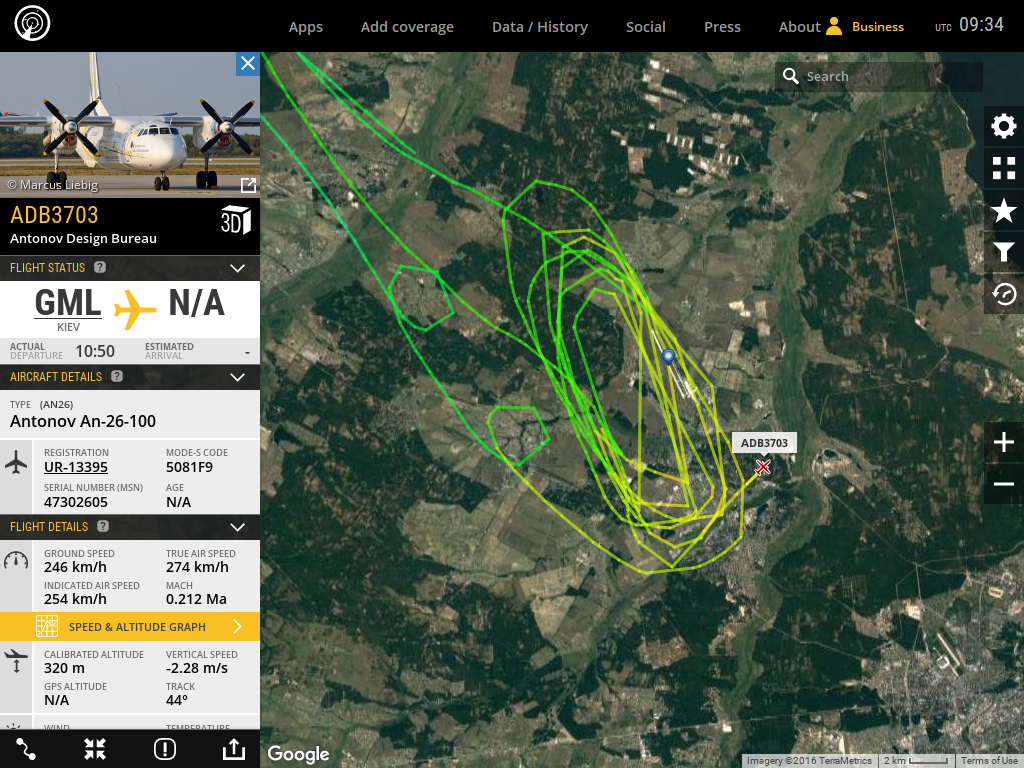The width and height of the screenshot is (1024, 768).
Task: Open the bookmarks star icon
Action: tap(1004, 211)
